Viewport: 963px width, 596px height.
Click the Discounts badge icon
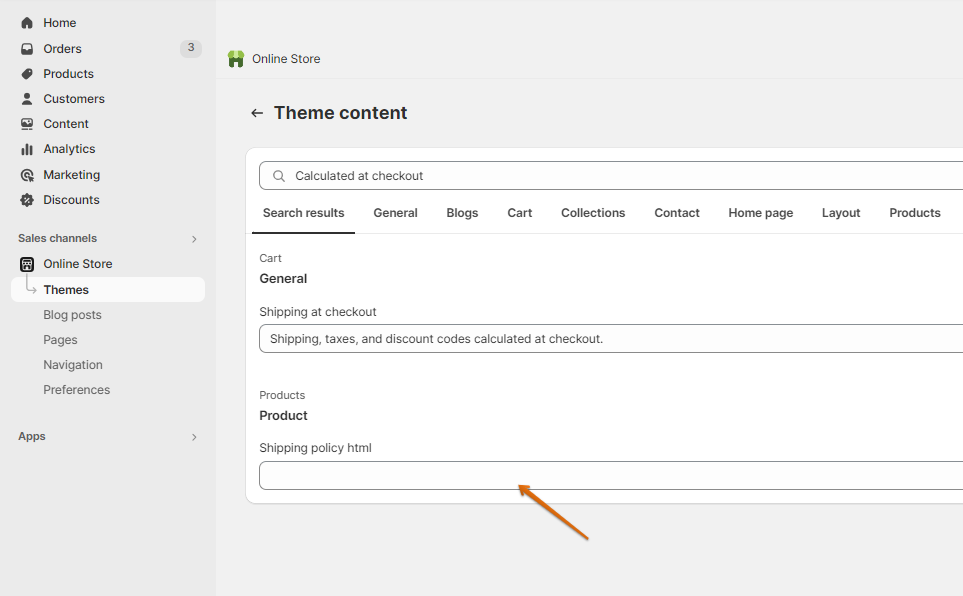[x=27, y=200]
